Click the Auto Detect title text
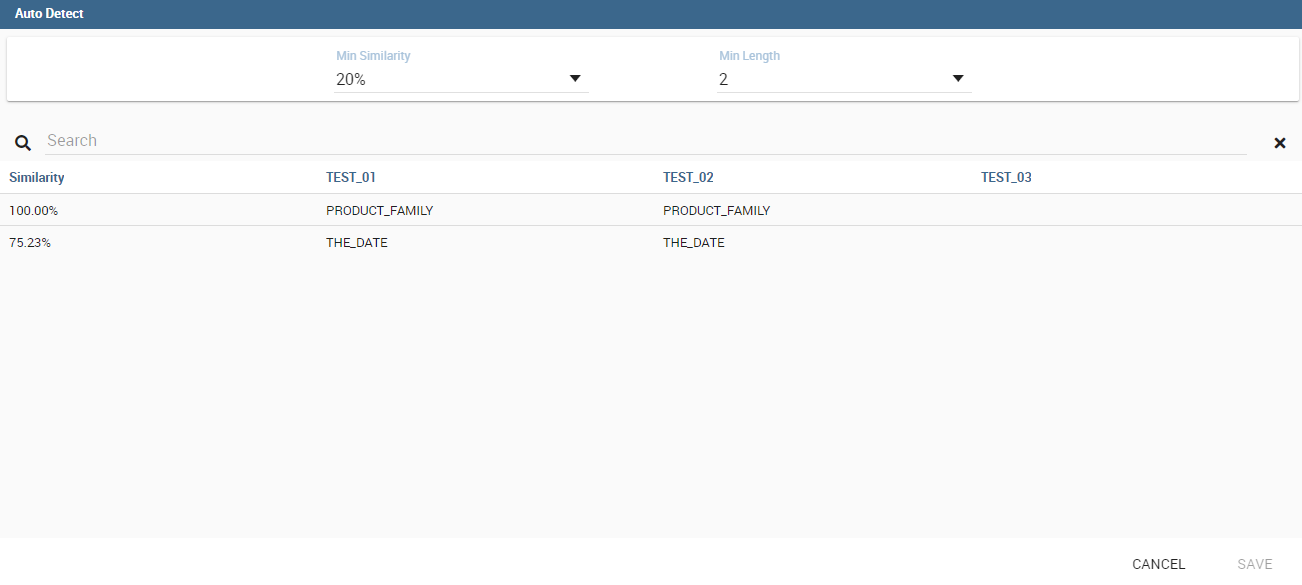The width and height of the screenshot is (1302, 585). (x=49, y=14)
